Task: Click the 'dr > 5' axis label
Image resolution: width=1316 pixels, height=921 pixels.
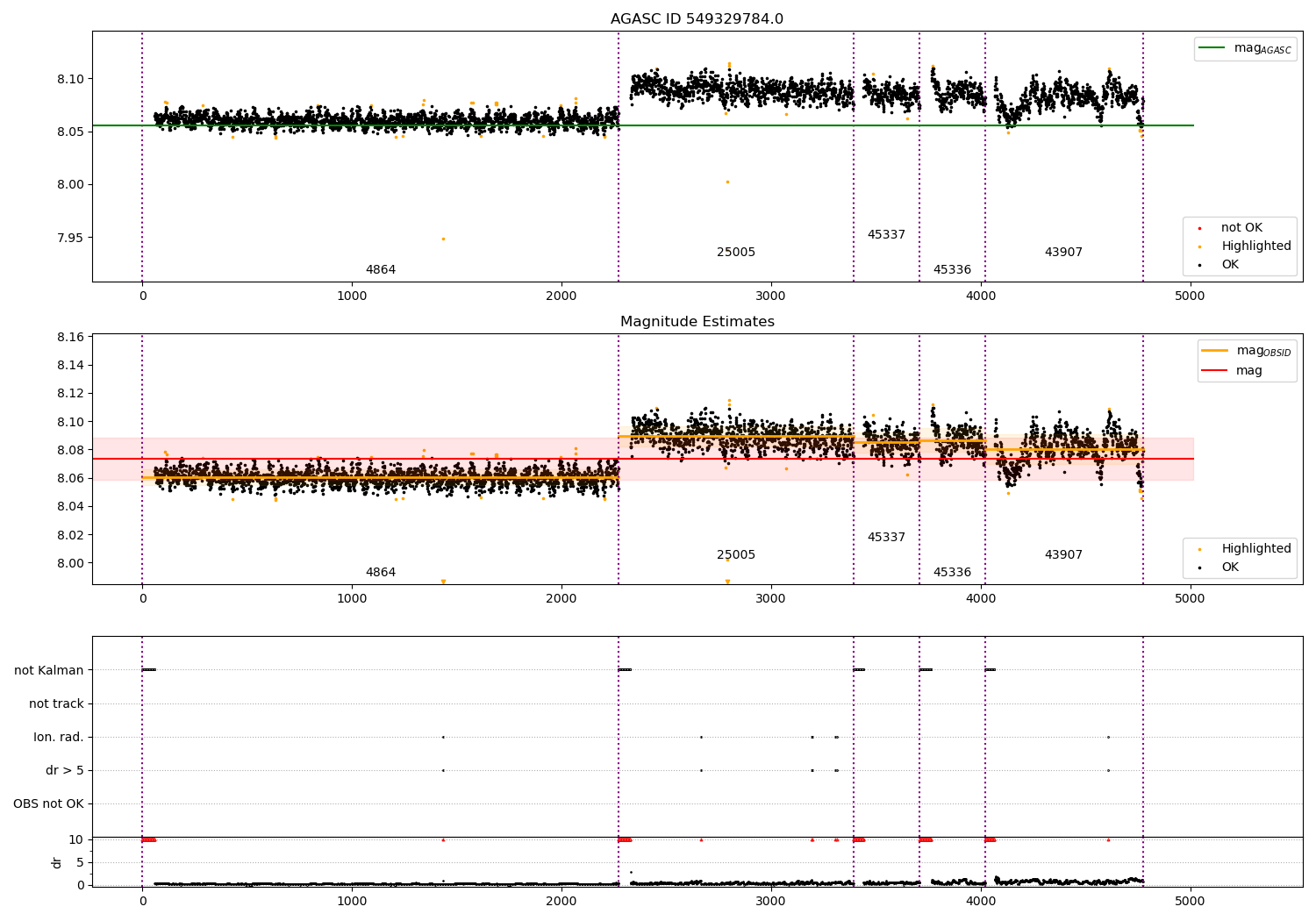Action: pos(65,770)
